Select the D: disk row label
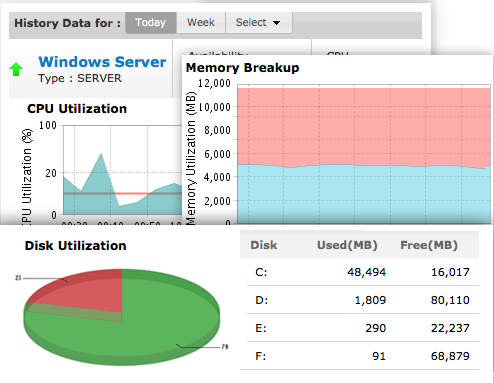 [x=261, y=300]
